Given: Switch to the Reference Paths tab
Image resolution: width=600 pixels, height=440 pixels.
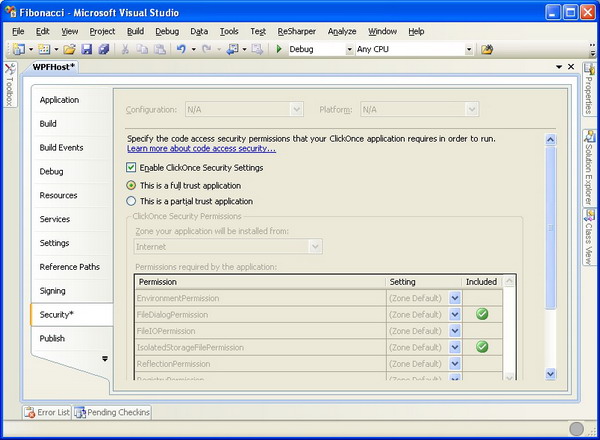Looking at the screenshot, I should point(72,267).
